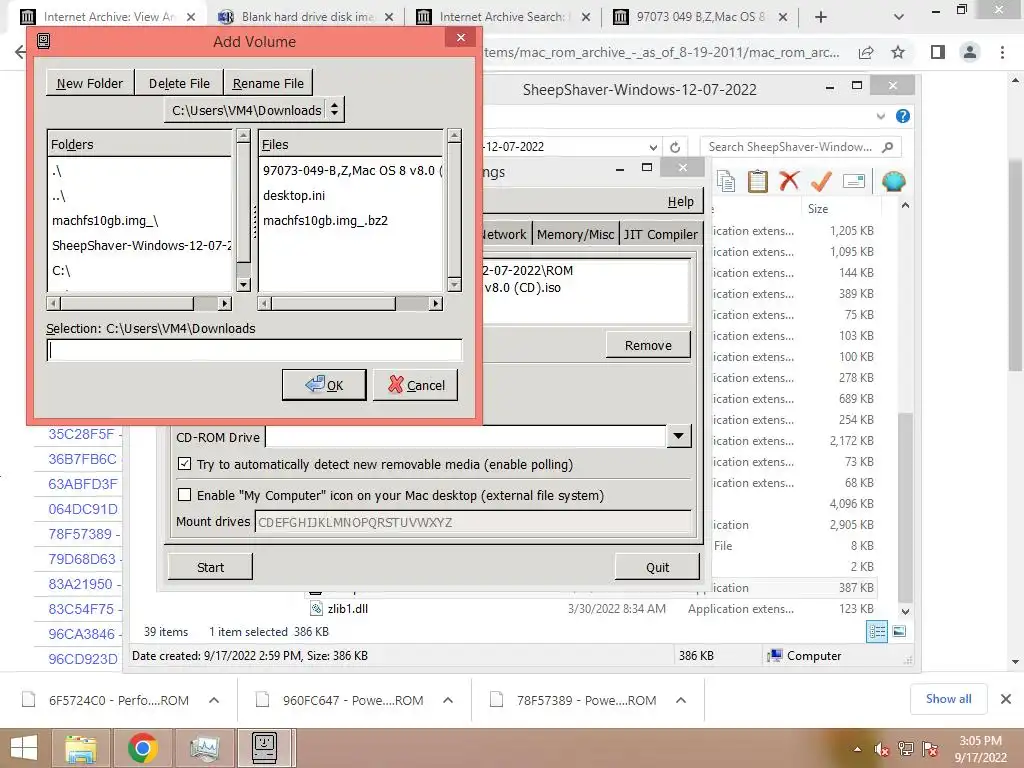Click Delete File button
The image size is (1024, 768).
(179, 83)
